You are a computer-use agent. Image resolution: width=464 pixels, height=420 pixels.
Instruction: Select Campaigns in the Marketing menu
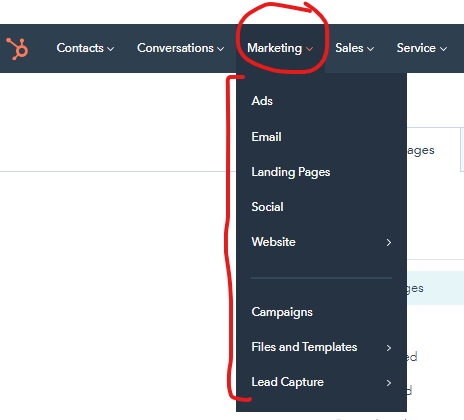(x=282, y=312)
